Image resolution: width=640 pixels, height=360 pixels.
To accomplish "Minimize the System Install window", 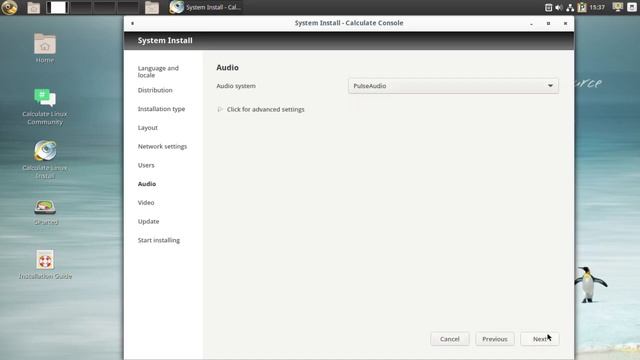I will (531, 24).
